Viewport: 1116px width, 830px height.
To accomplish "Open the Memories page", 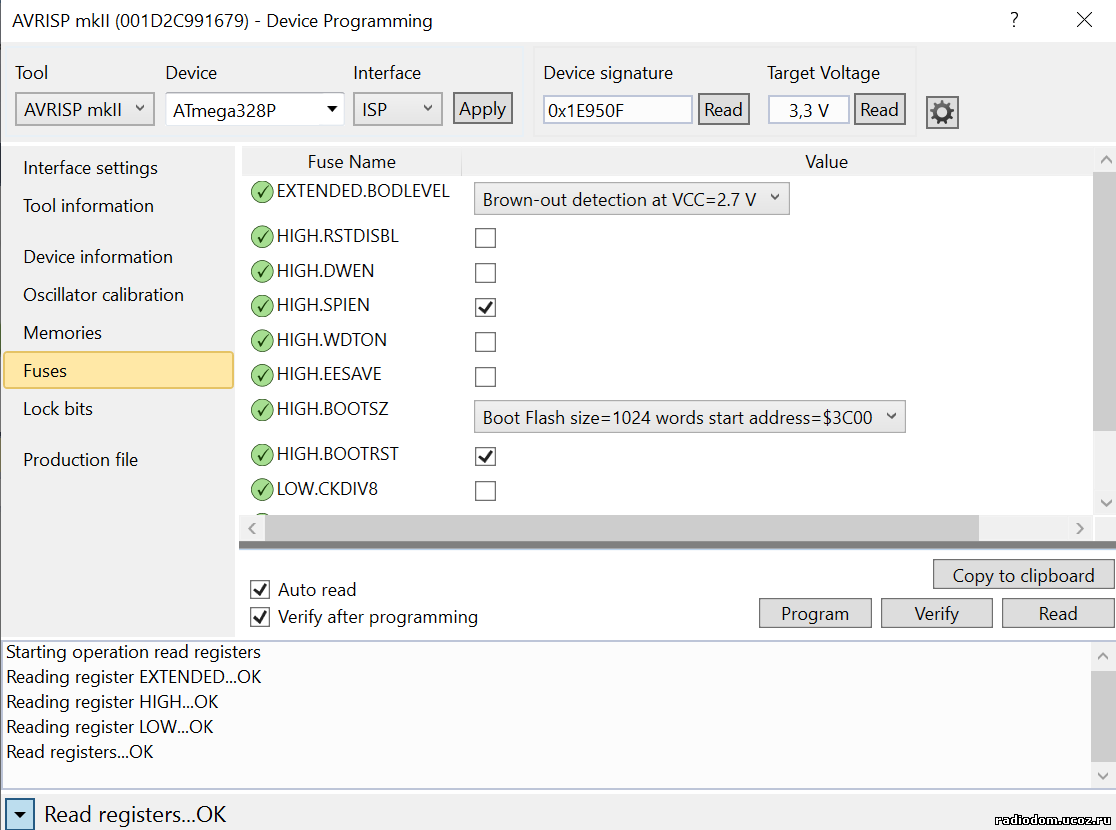I will click(x=62, y=332).
